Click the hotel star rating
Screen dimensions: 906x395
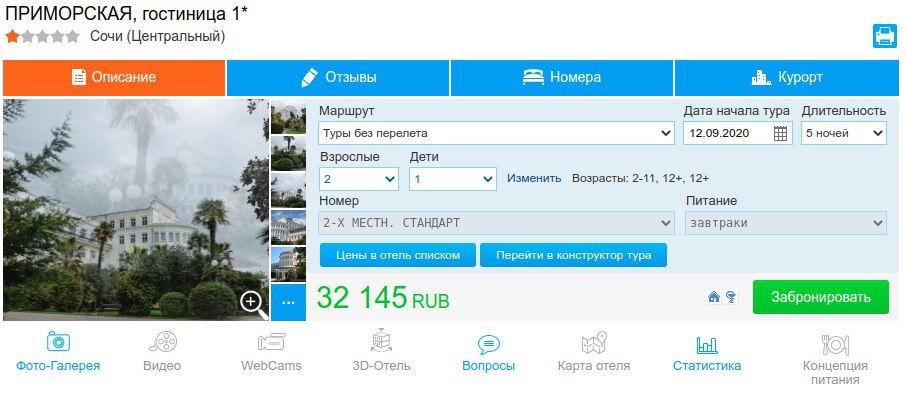42,36
